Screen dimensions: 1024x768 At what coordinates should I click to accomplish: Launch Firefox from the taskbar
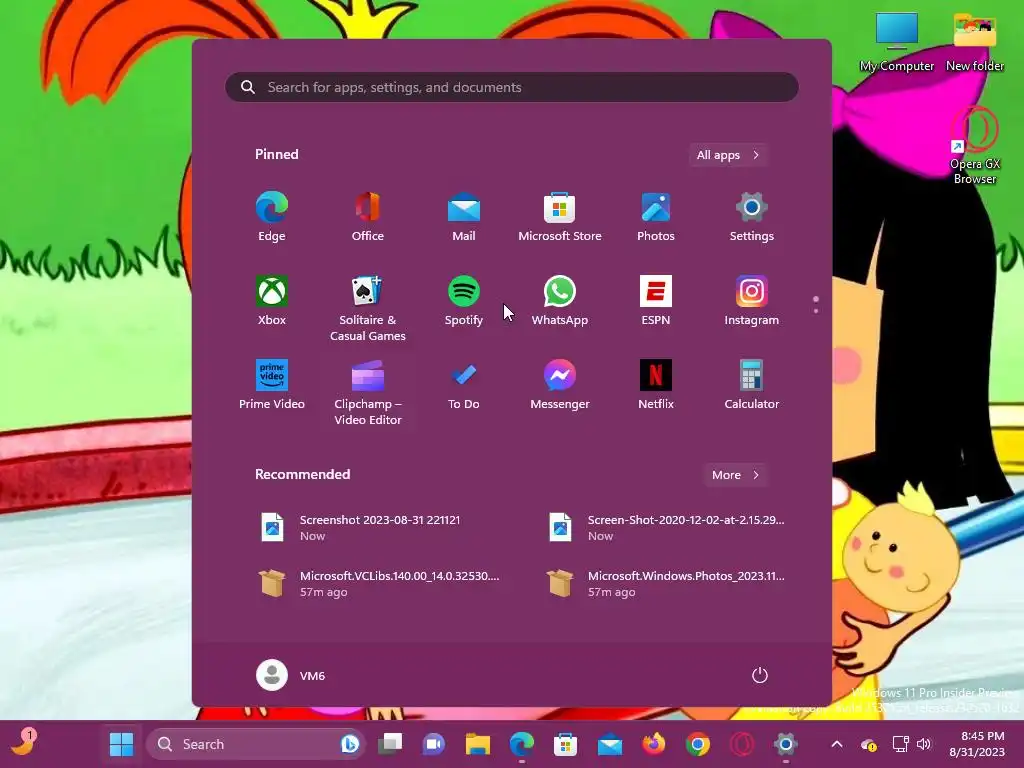654,744
